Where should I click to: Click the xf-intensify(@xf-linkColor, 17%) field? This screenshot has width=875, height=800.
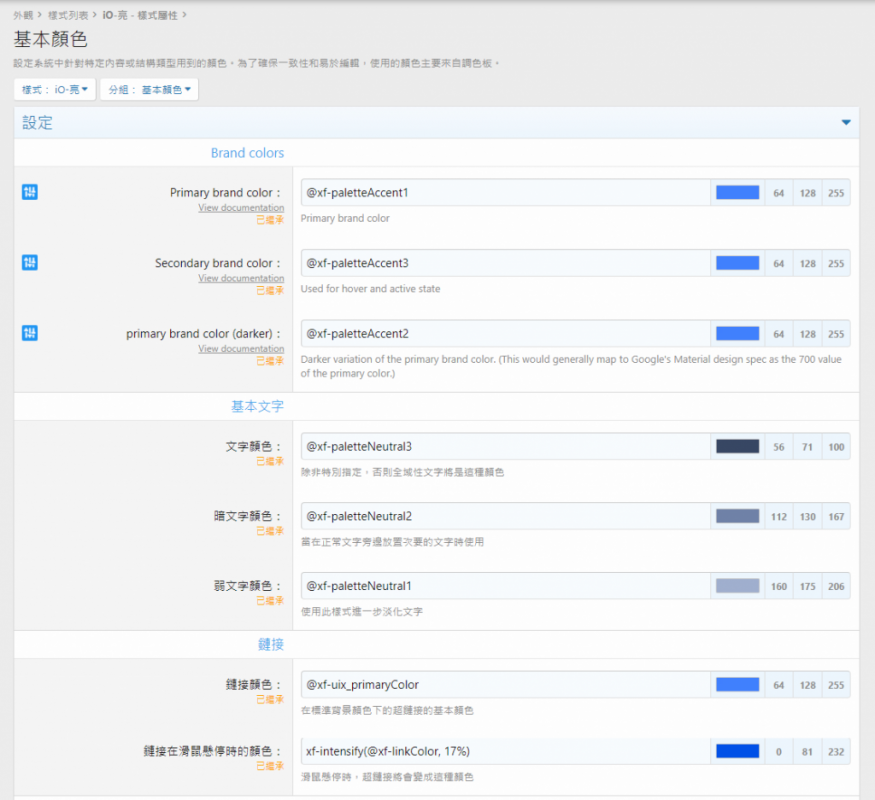pos(505,751)
